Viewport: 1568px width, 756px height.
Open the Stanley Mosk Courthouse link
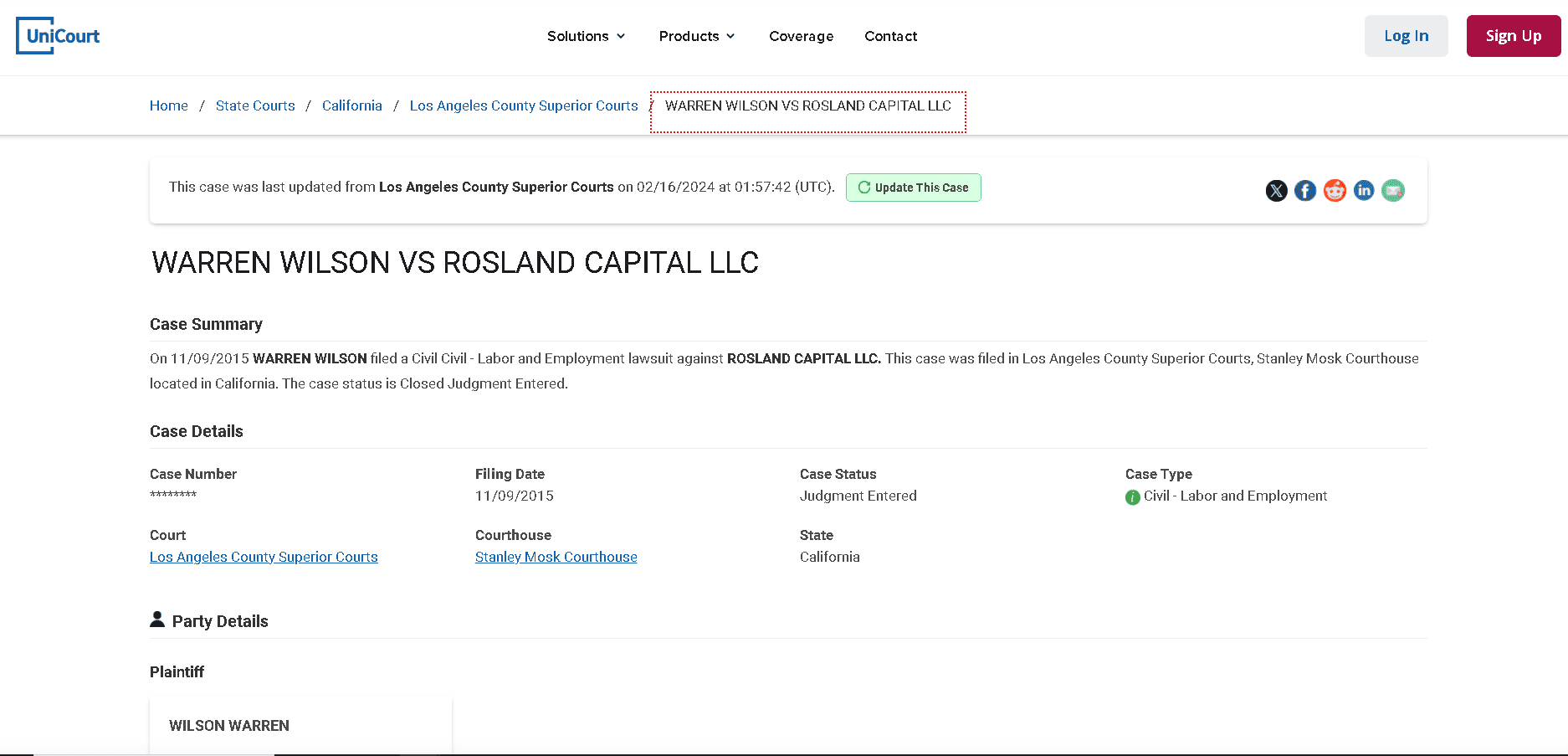coord(556,557)
